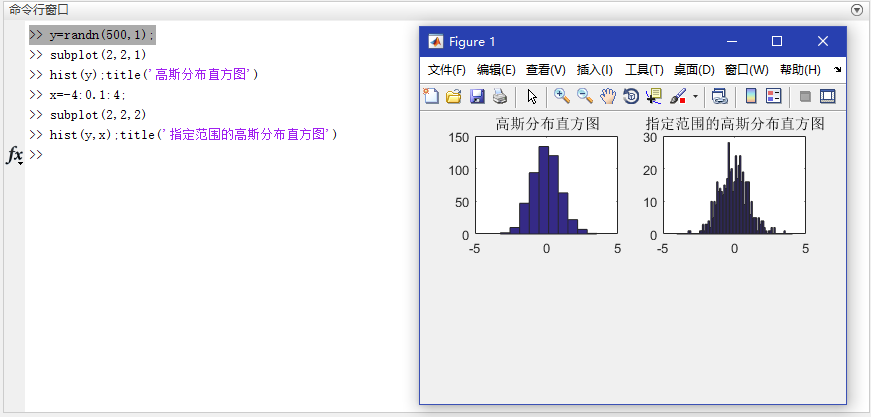
Task: Print figure using printer icon
Action: 499,97
